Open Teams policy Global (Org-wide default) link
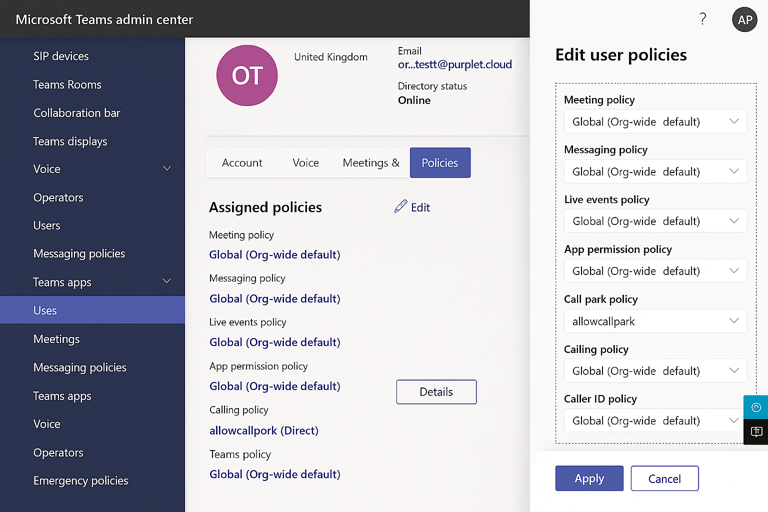 (x=274, y=474)
